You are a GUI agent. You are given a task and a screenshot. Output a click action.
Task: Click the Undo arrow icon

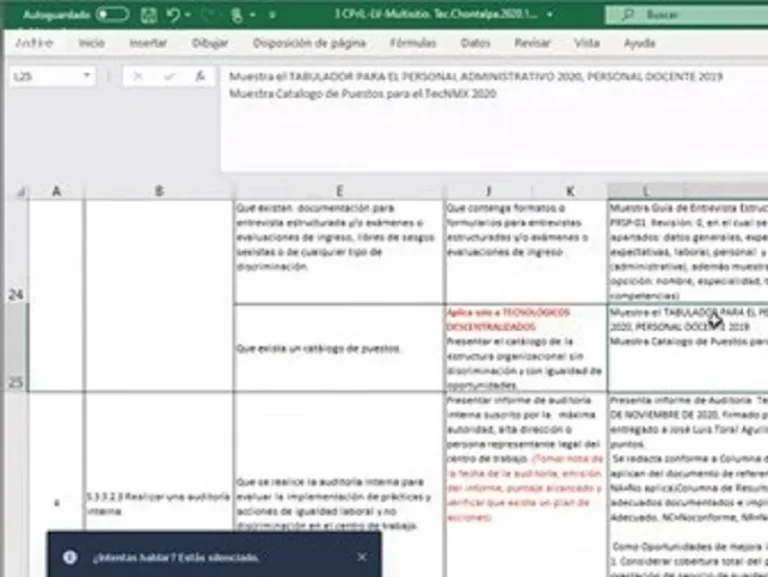point(172,15)
